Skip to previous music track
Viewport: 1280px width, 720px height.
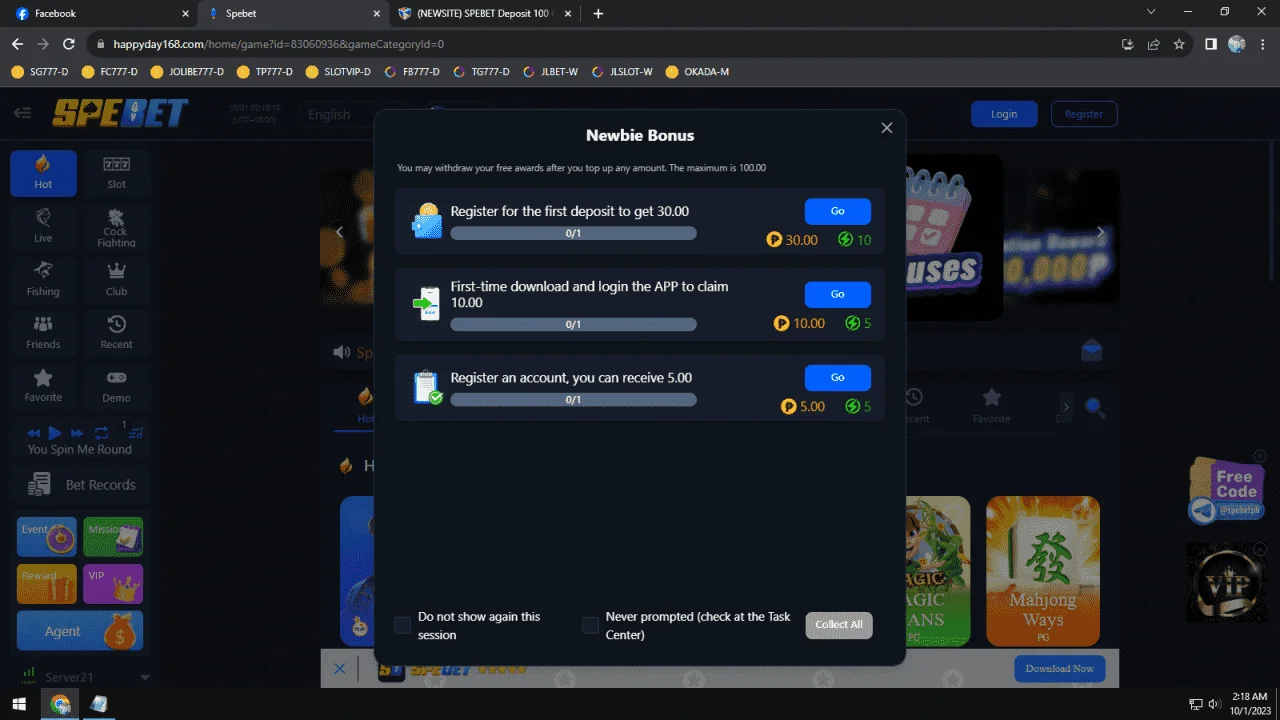pyautogui.click(x=33, y=433)
